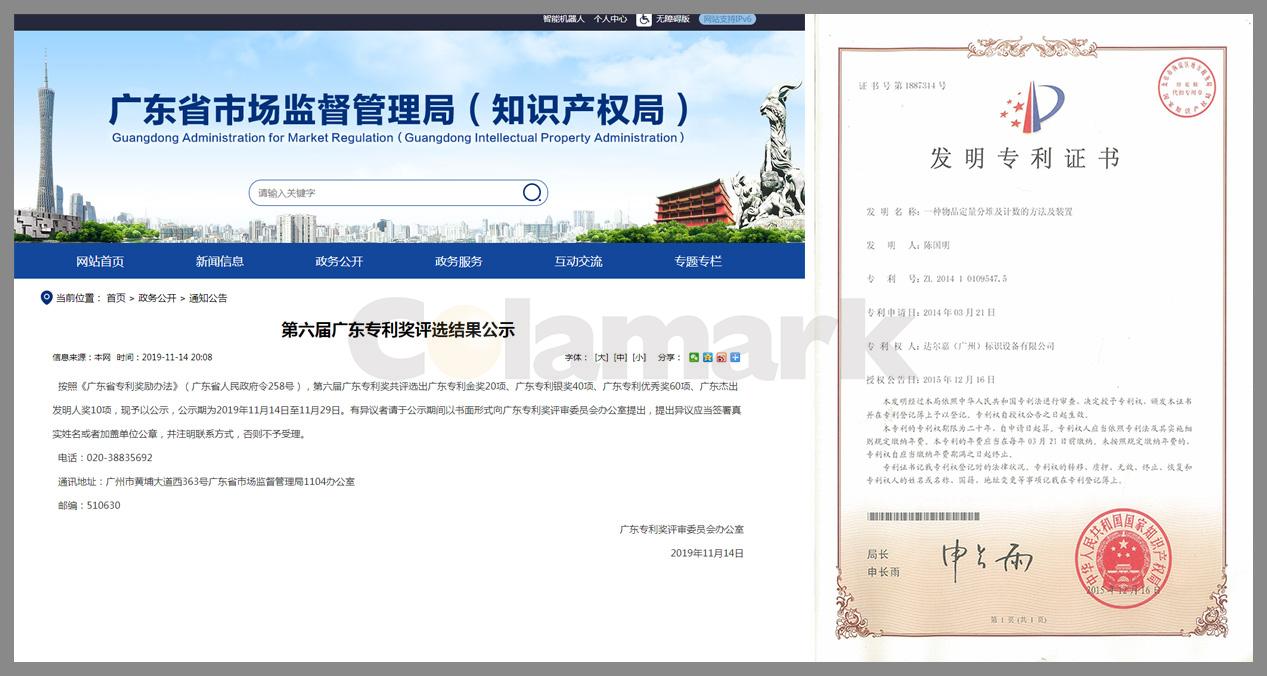Screen dimensions: 1267x676
Task: Click the 信息来源：本网 source label
Action: tap(82, 357)
